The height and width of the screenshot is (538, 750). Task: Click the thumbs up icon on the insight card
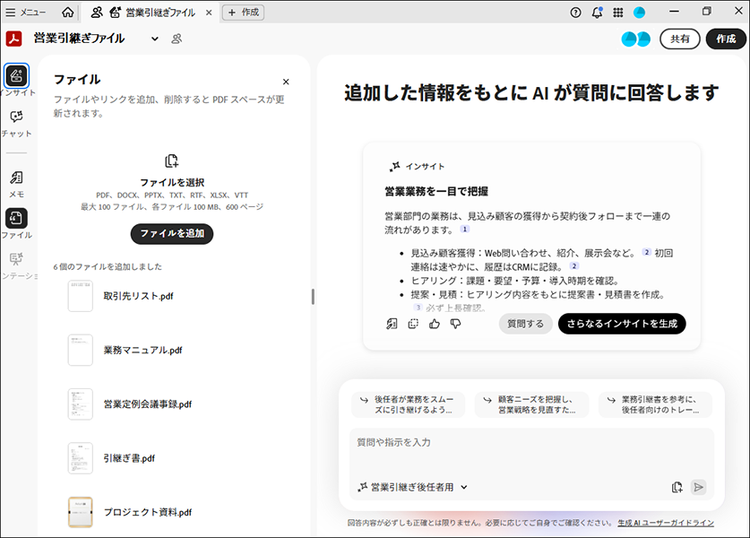(434, 324)
